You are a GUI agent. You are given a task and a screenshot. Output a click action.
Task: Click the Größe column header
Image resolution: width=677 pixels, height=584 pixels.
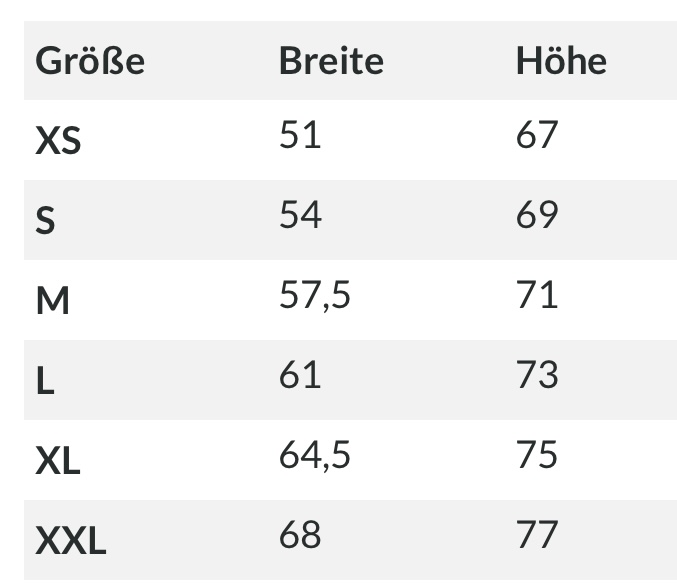(90, 62)
